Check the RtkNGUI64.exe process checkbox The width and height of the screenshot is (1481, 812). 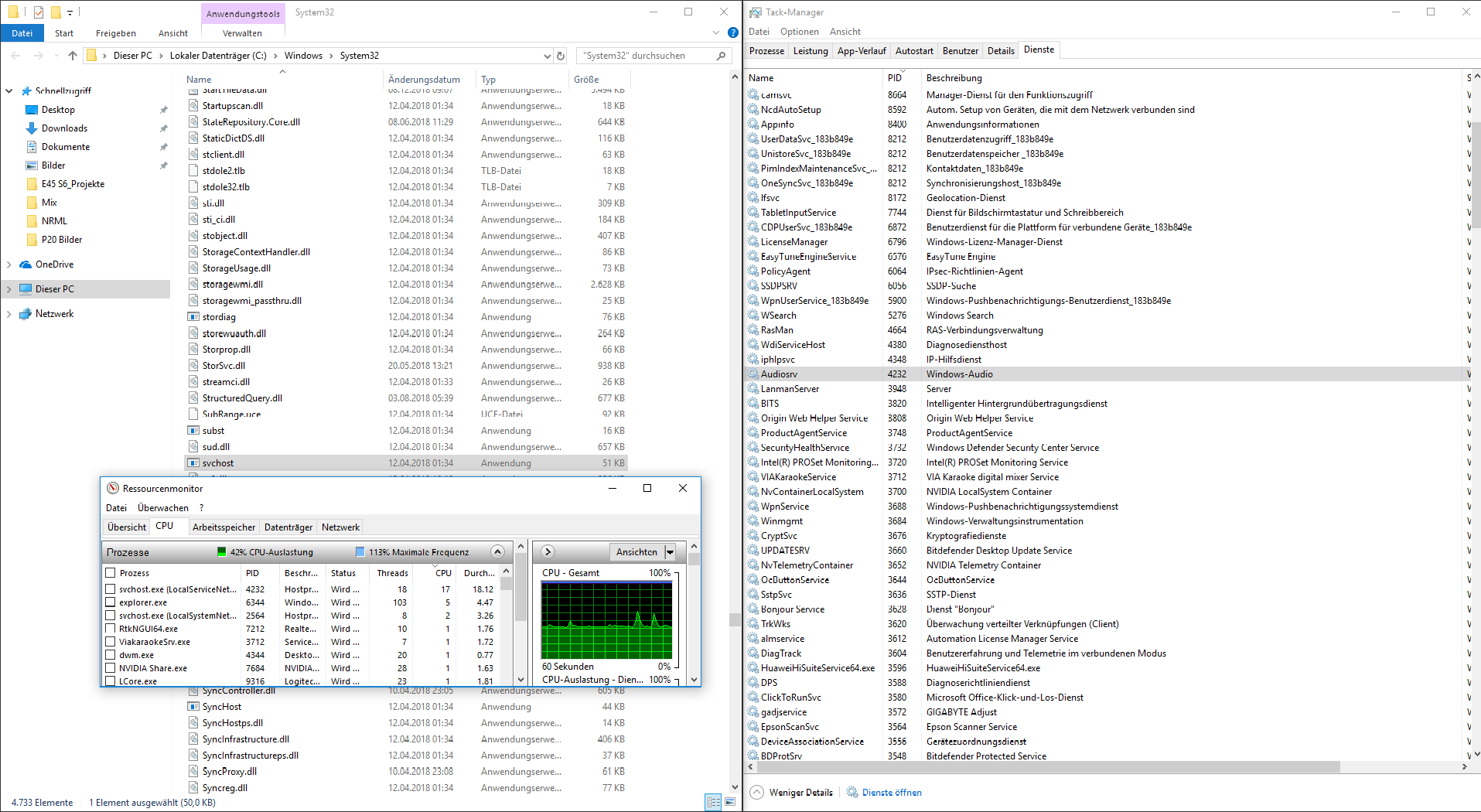click(x=111, y=629)
